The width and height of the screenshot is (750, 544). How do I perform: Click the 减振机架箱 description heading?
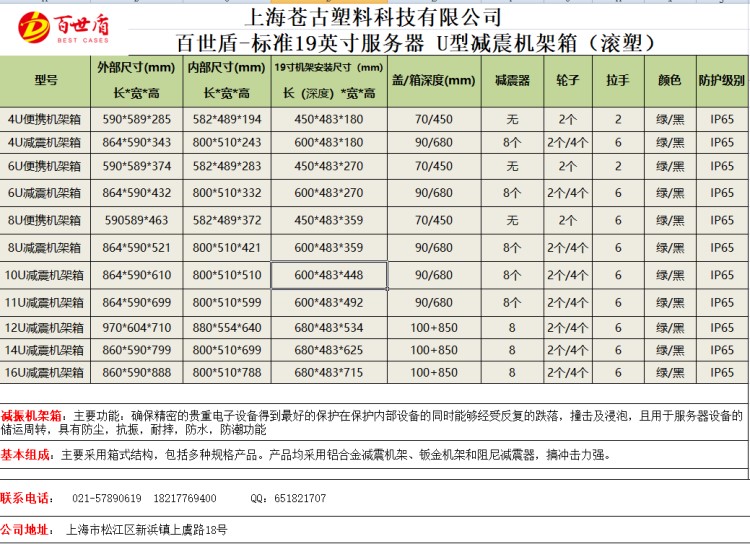pos(31,414)
